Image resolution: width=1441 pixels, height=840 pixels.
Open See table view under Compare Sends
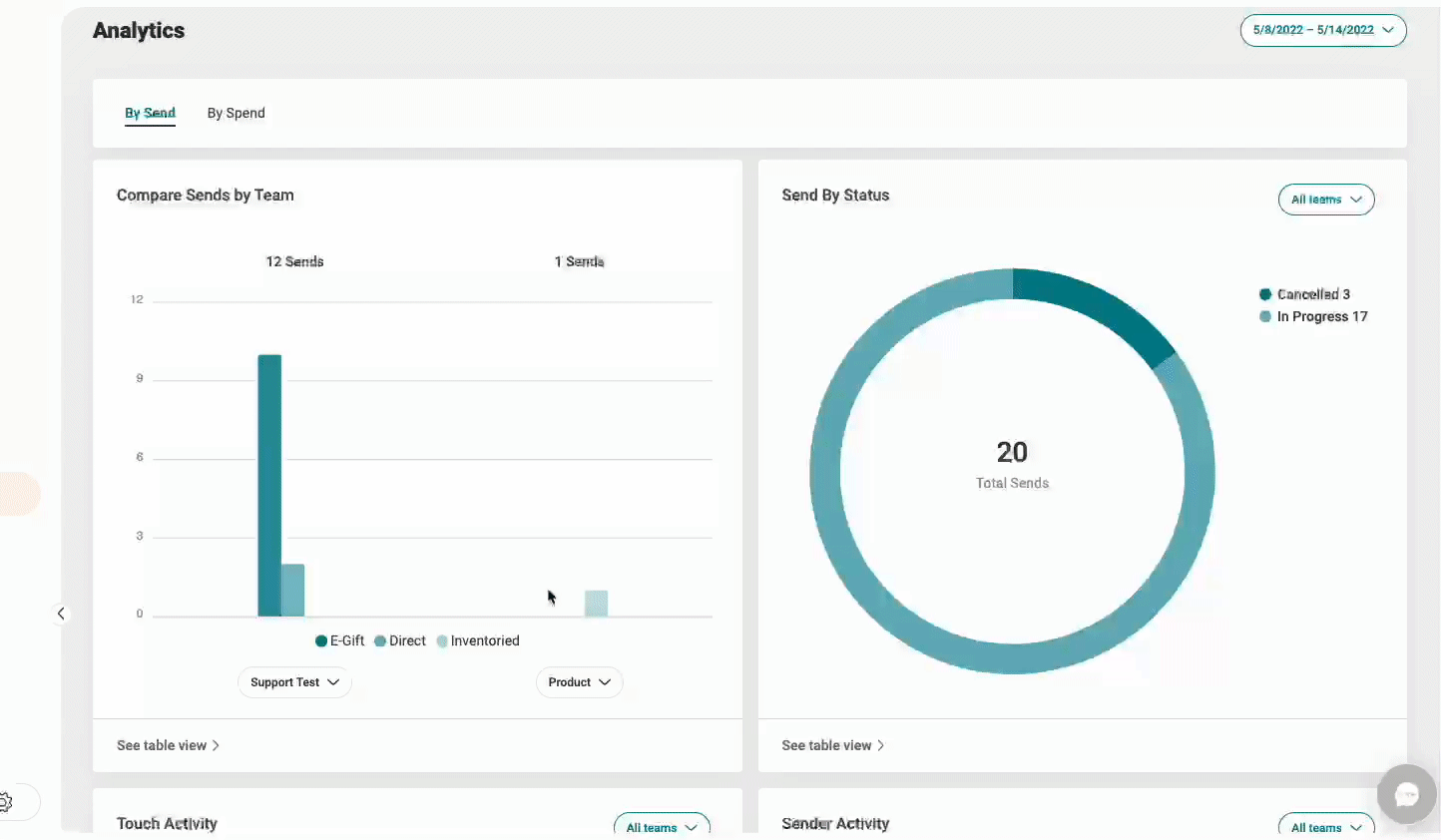(x=168, y=745)
